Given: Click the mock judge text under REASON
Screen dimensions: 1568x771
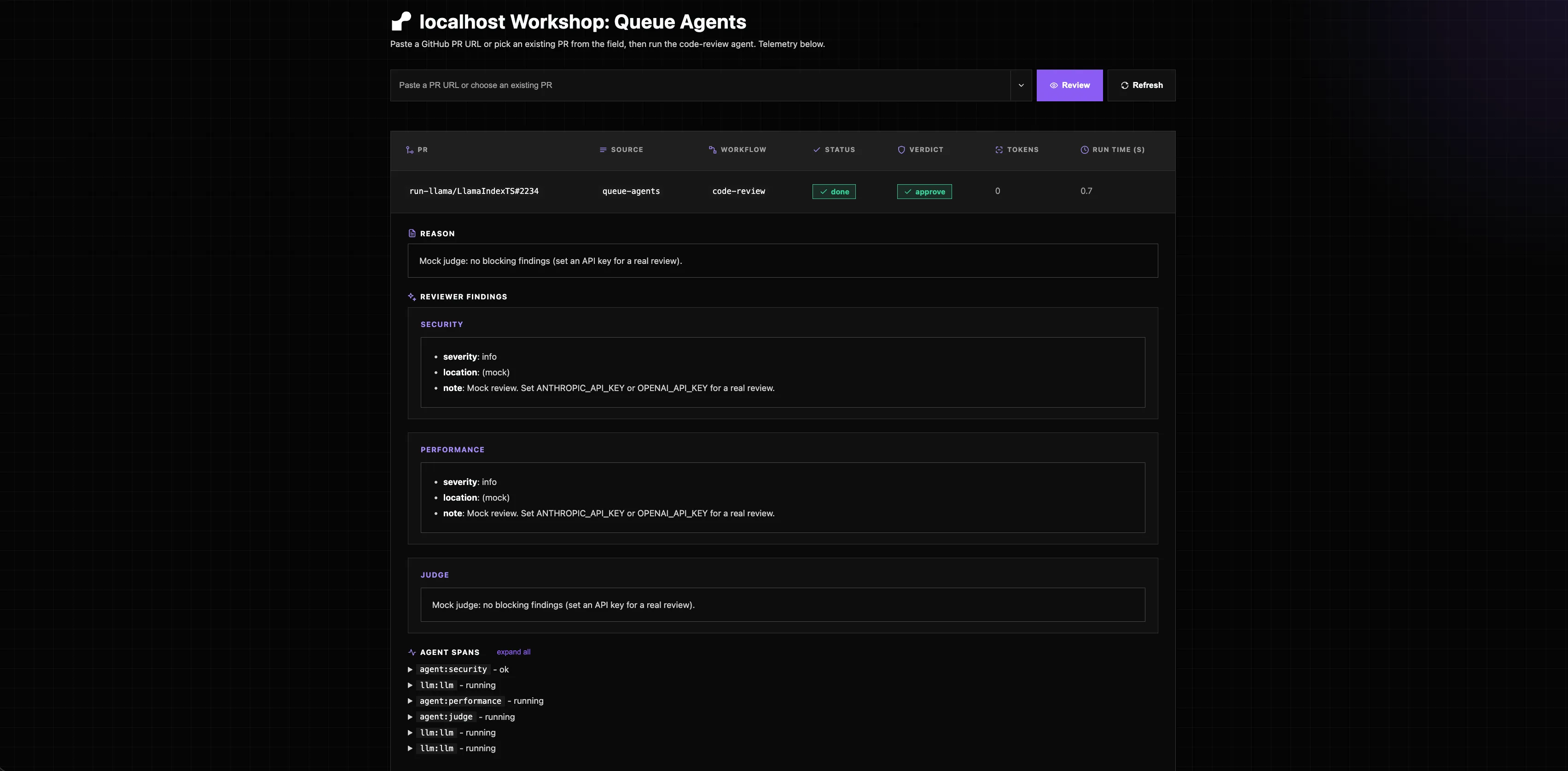Looking at the screenshot, I should (x=550, y=261).
